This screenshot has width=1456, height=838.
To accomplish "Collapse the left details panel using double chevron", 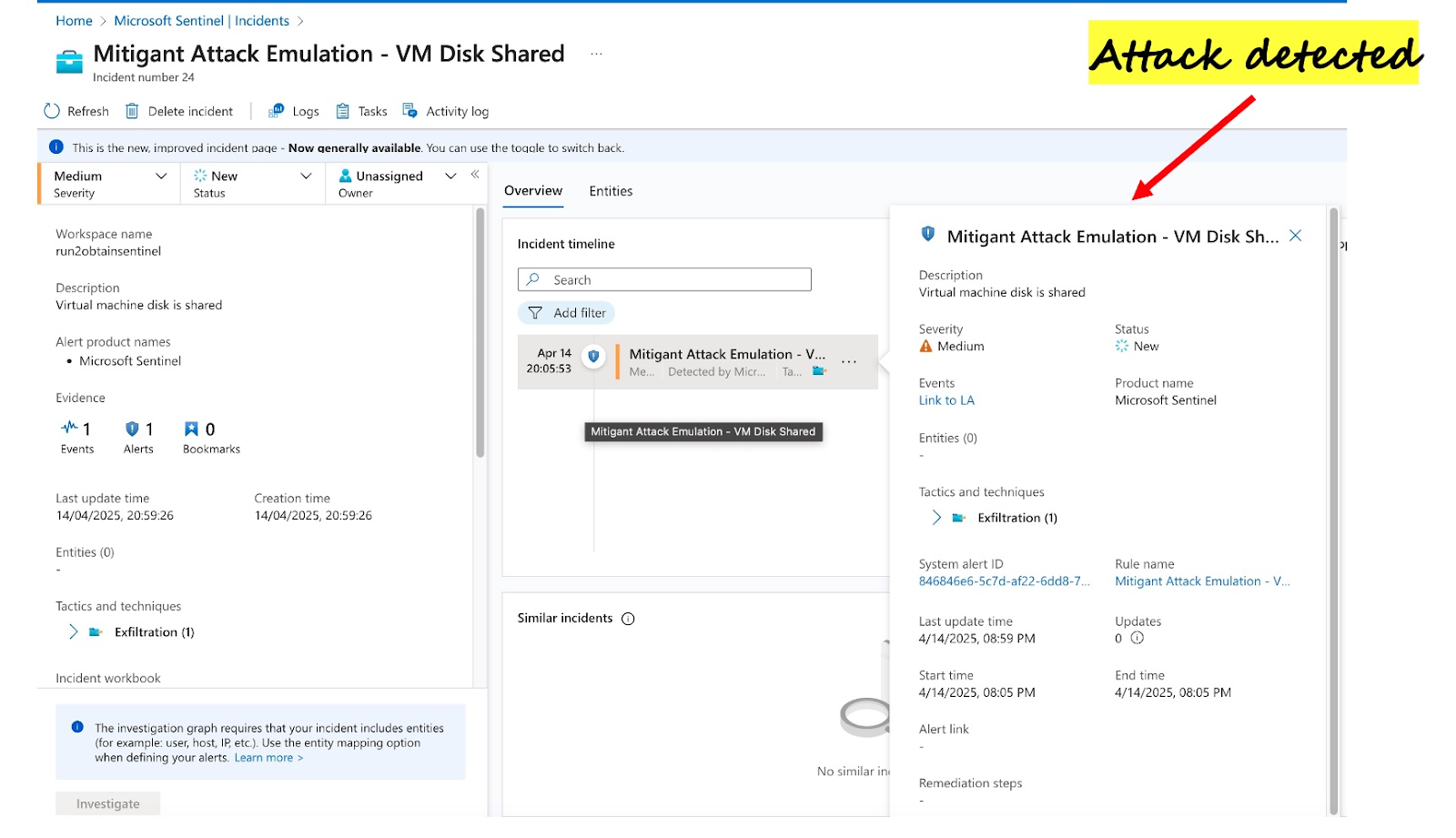I will (475, 174).
